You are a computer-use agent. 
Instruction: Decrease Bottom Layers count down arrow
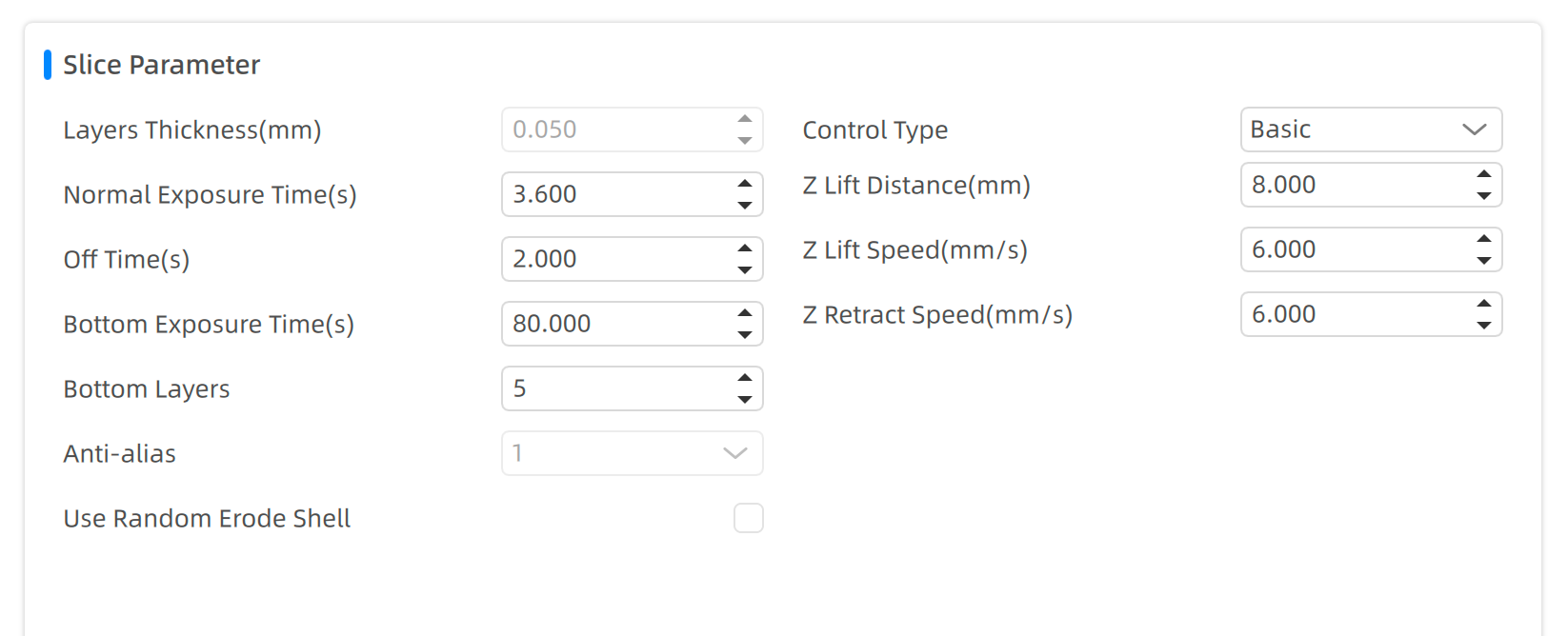[x=745, y=400]
